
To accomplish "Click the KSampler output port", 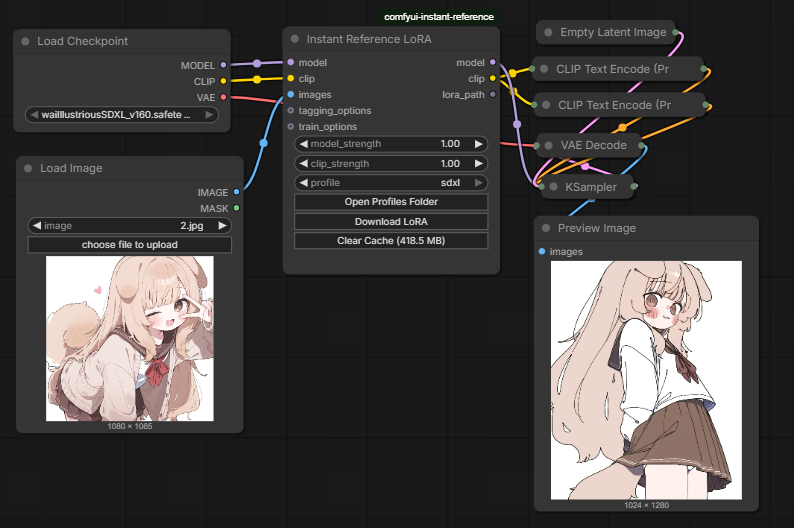I will click(x=633, y=187).
